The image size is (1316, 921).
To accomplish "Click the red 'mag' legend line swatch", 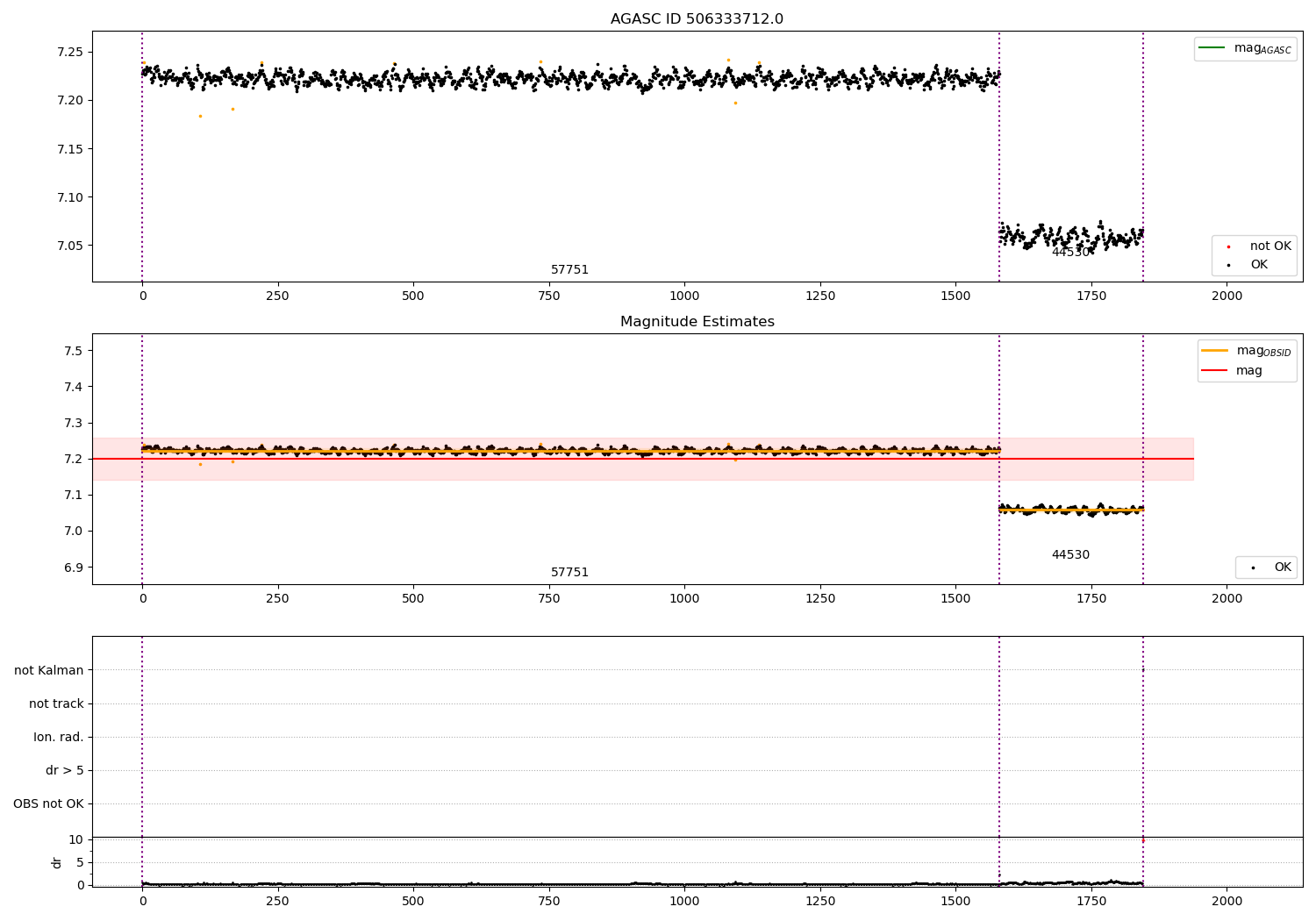I will click(x=1214, y=370).
